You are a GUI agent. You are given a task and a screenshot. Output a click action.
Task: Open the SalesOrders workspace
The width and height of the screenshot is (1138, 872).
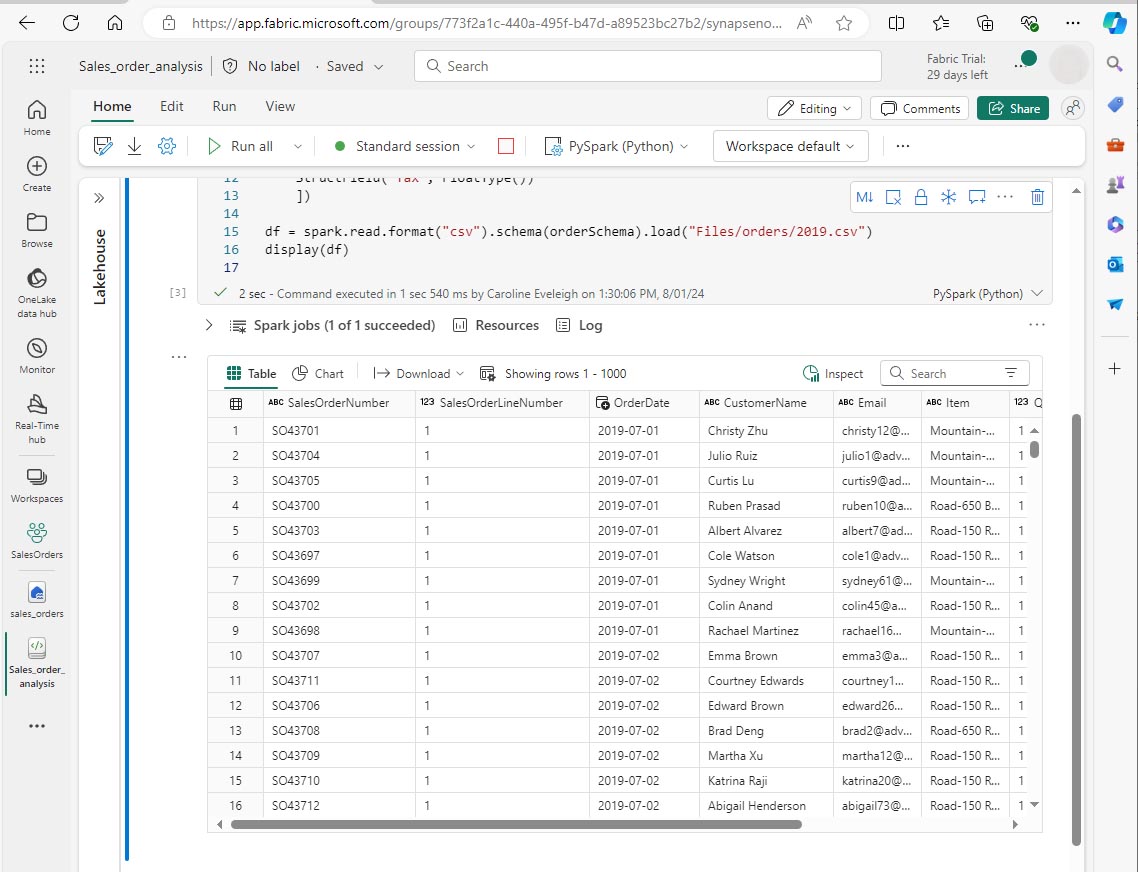click(x=37, y=541)
